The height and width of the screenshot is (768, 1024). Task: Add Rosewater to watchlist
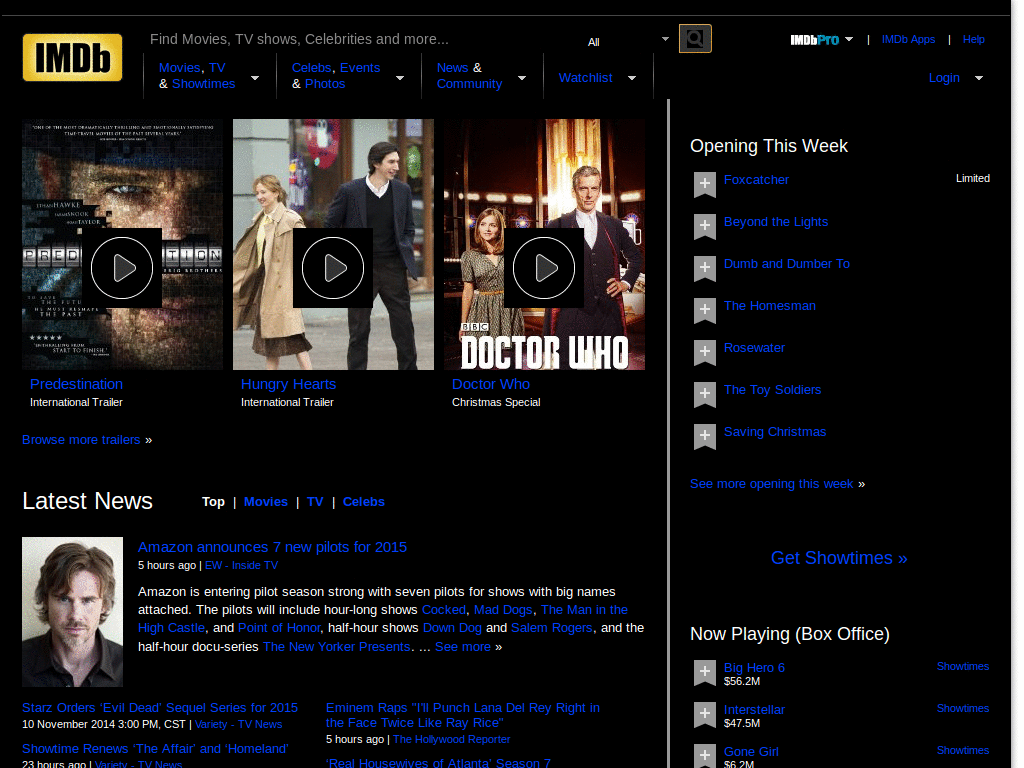coord(705,353)
